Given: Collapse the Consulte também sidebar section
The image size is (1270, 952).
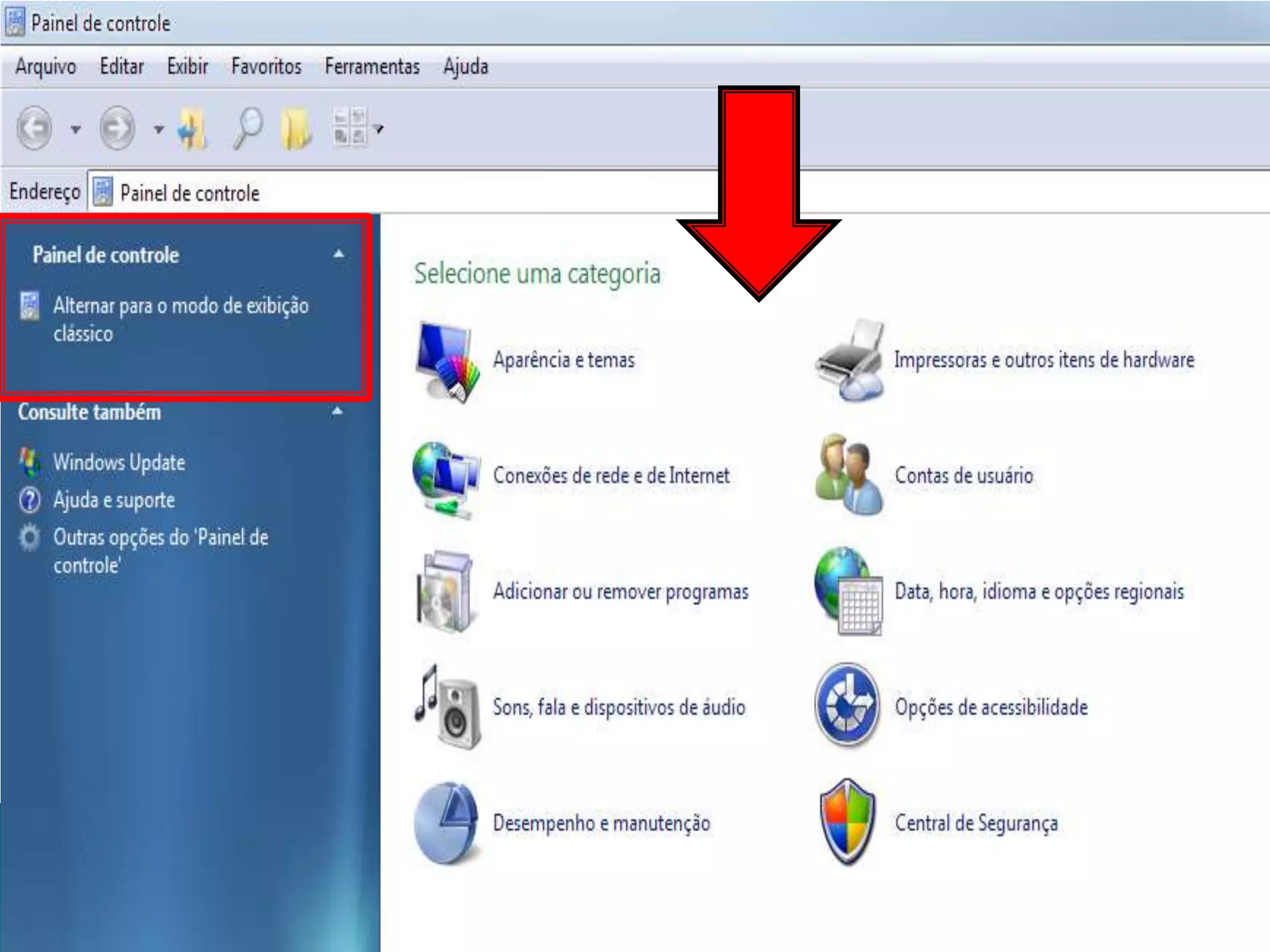Looking at the screenshot, I should tap(337, 411).
